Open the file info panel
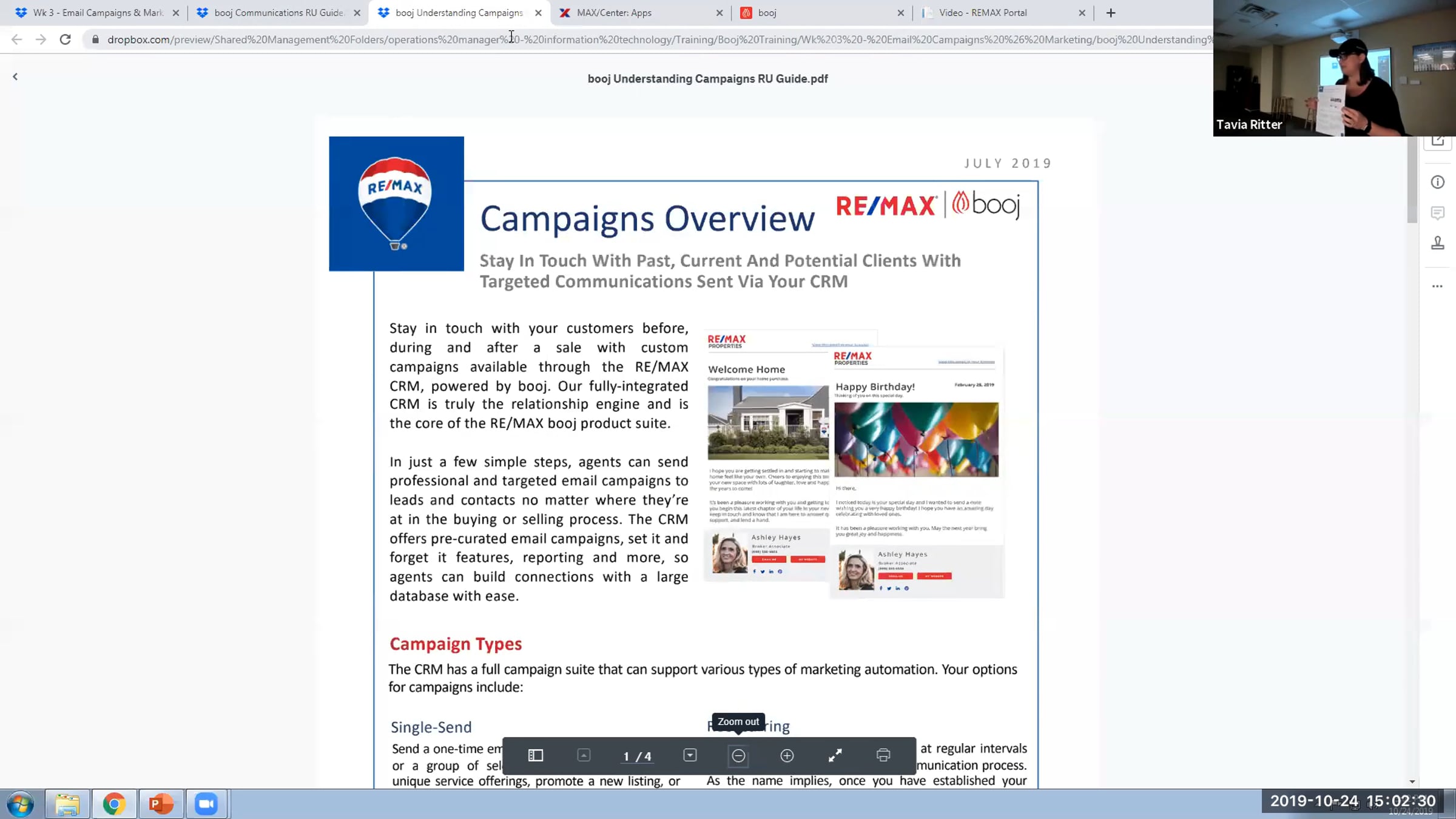Viewport: 1456px width, 819px height. click(1437, 182)
